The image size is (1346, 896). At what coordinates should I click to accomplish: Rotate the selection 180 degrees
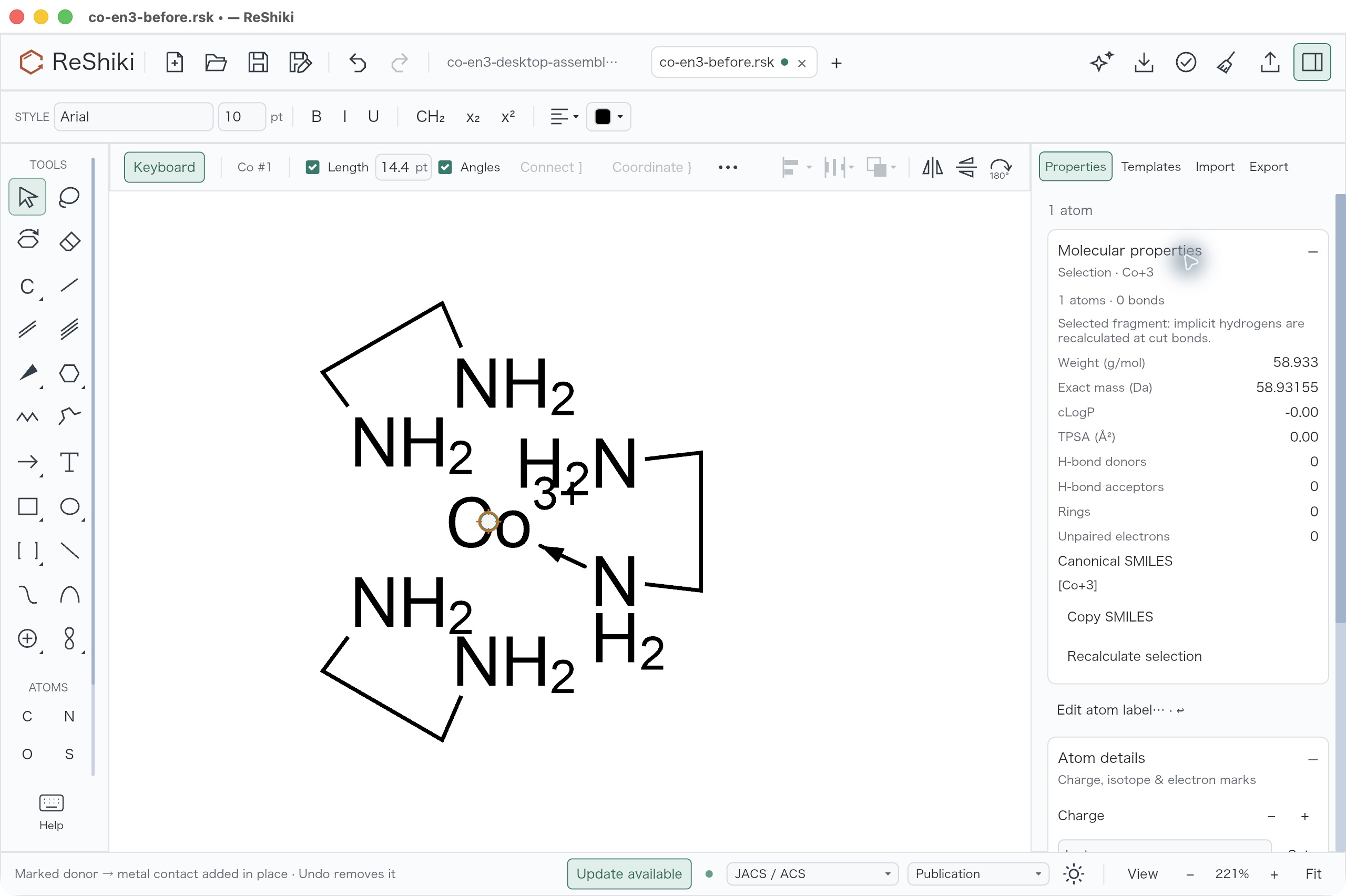[x=1001, y=167]
